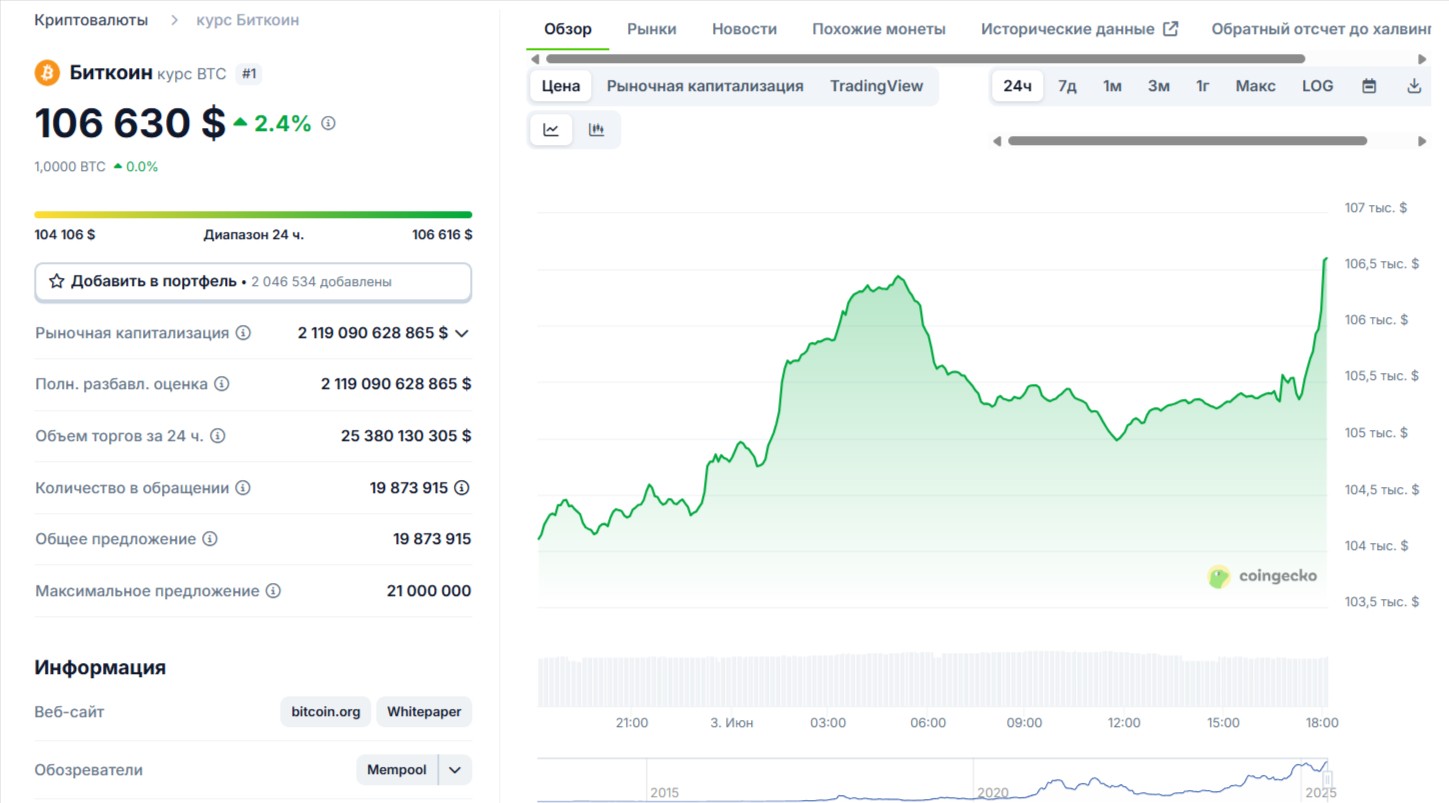The height and width of the screenshot is (803, 1449).
Task: Click the 2 119 090 628 865 $ market cap value
Action: click(373, 333)
